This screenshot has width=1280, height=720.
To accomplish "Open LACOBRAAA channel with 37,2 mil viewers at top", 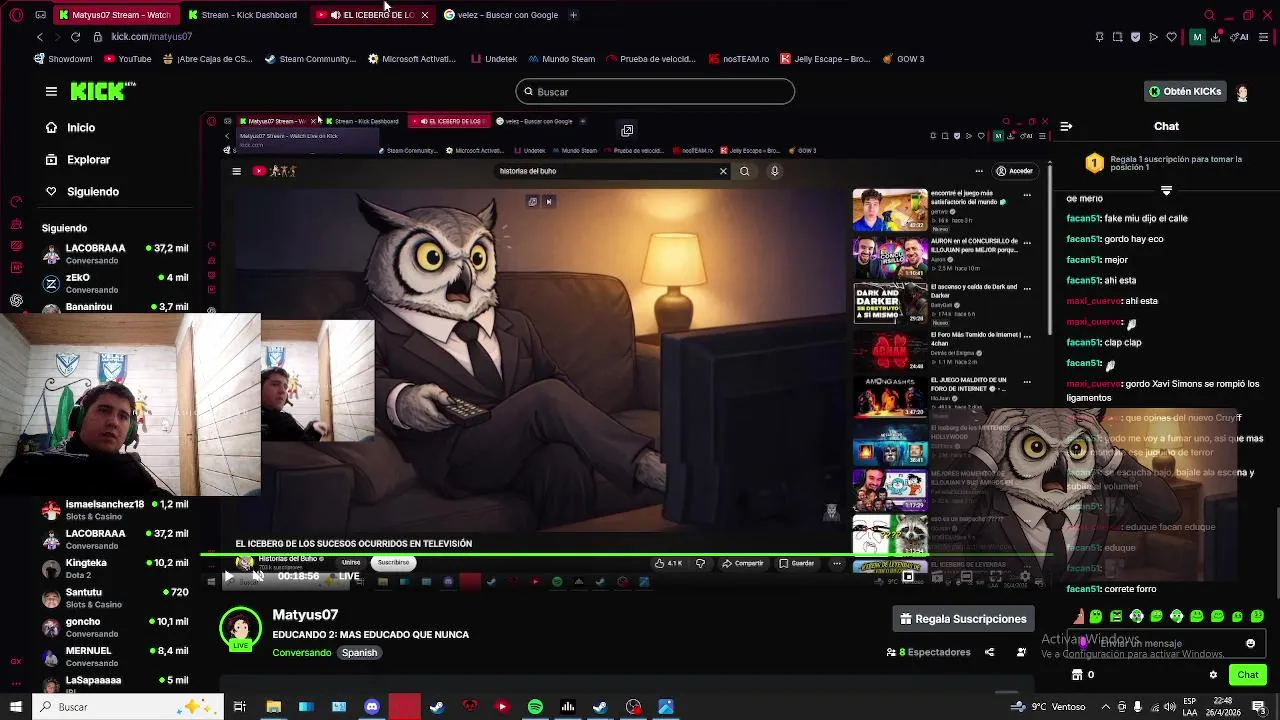I will click(115, 254).
